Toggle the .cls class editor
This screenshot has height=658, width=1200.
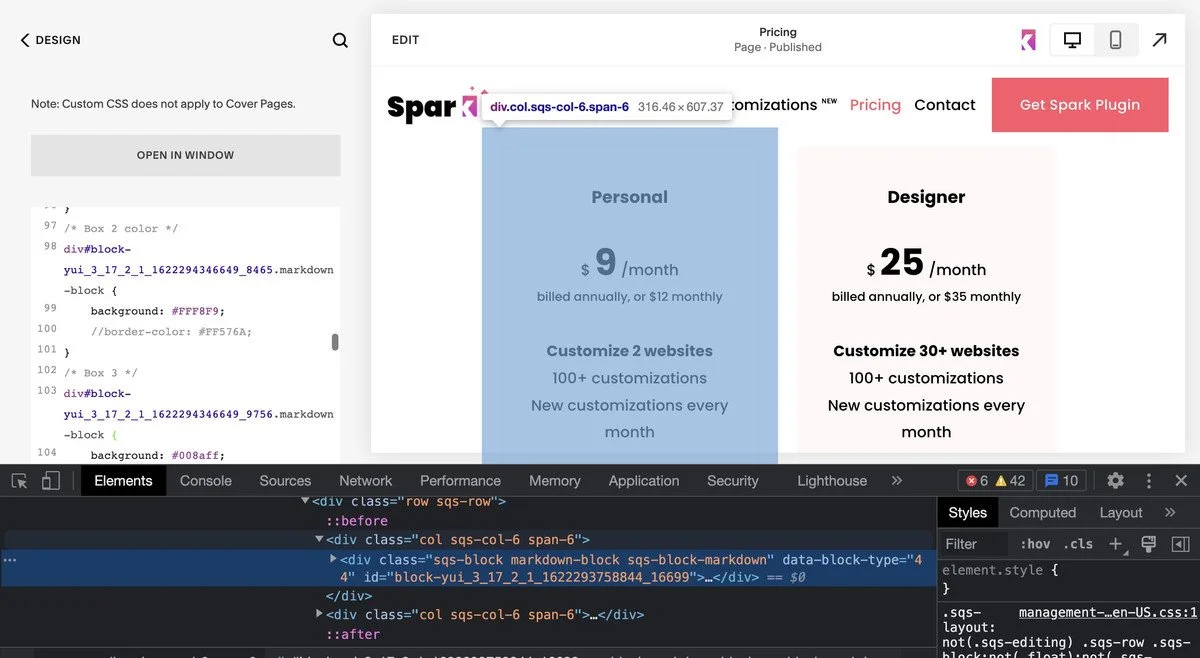1078,544
